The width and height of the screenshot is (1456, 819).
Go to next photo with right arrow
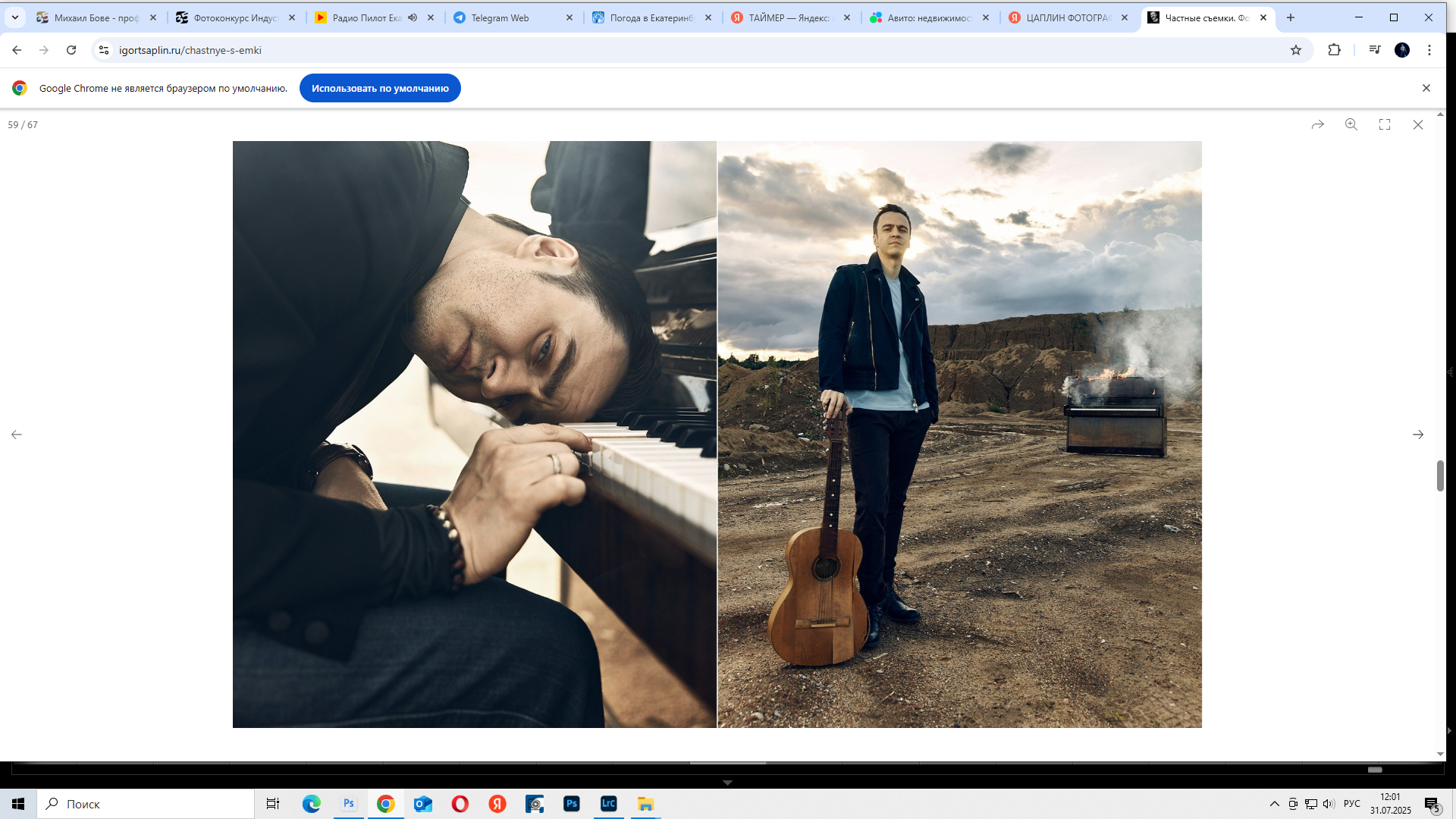point(1418,435)
